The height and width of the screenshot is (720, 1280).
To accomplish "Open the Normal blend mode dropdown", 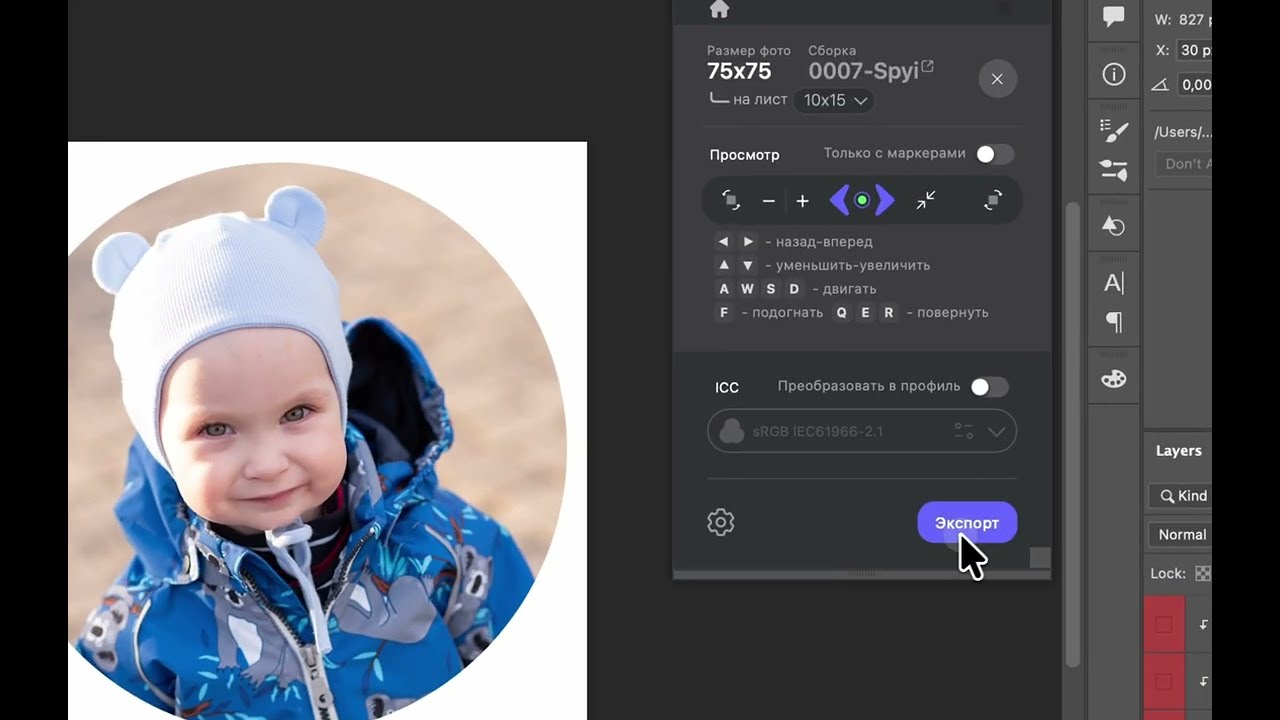I will 1180,535.
